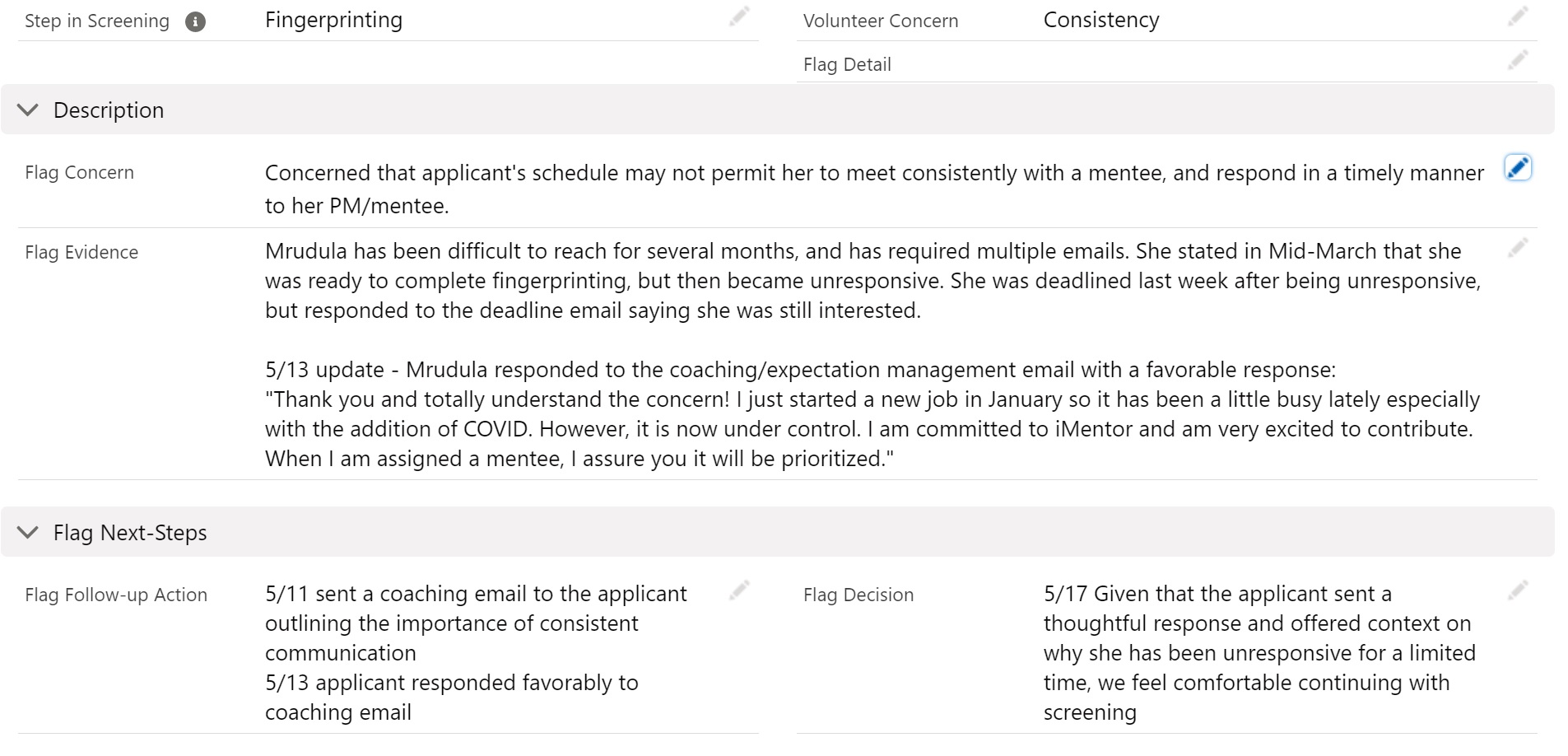1568x756 pixels.
Task: Select the Fingerprinting field value
Action: [333, 21]
